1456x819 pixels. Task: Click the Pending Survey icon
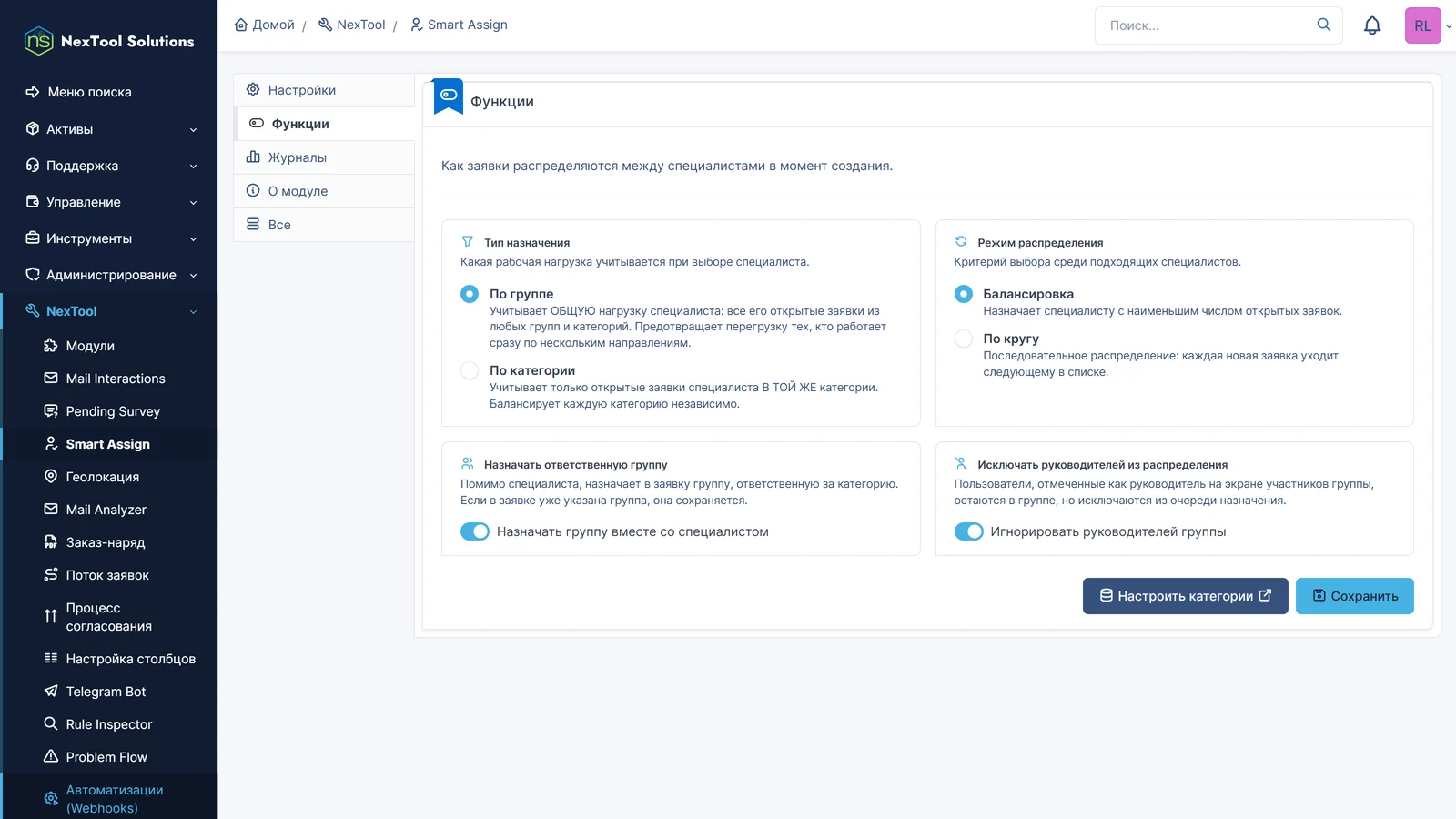point(51,411)
